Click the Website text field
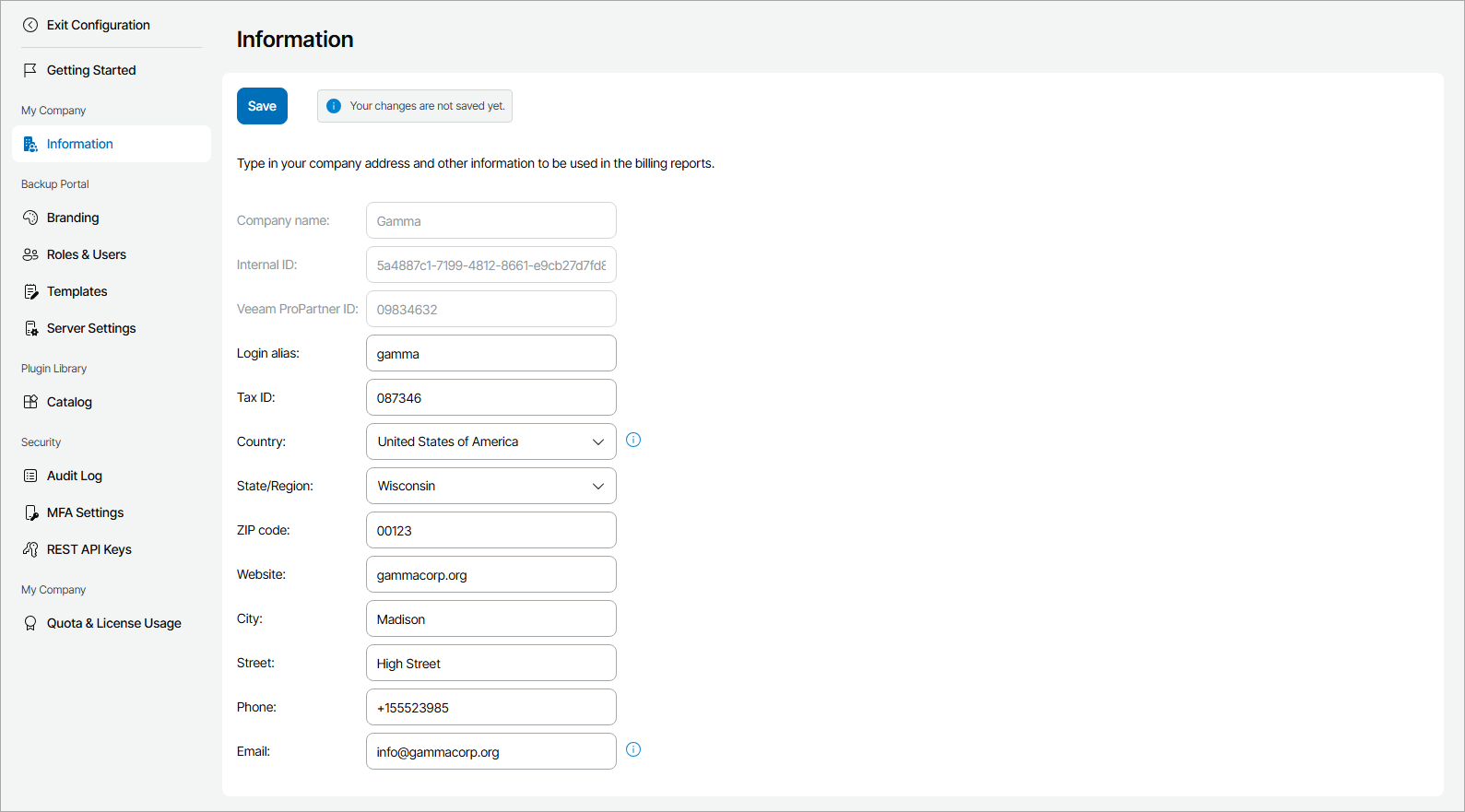This screenshot has height=812, width=1465. tap(490, 574)
